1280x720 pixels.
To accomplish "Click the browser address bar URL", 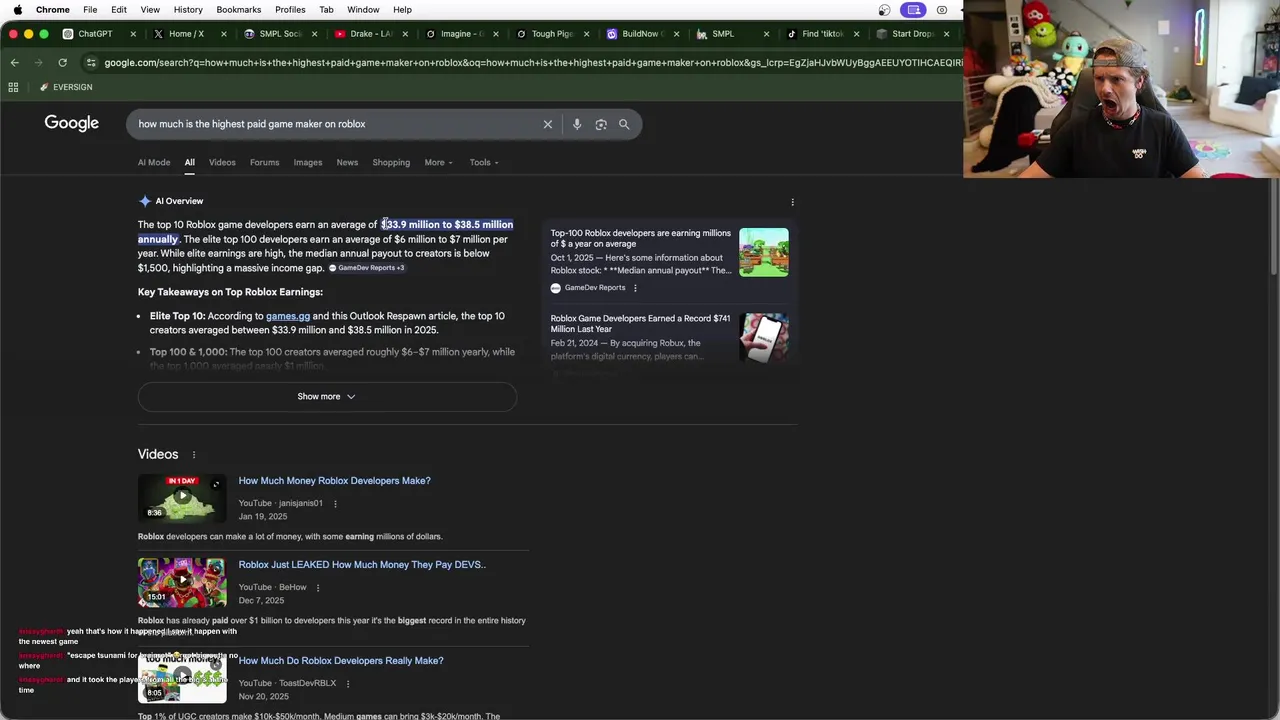I will (x=532, y=63).
